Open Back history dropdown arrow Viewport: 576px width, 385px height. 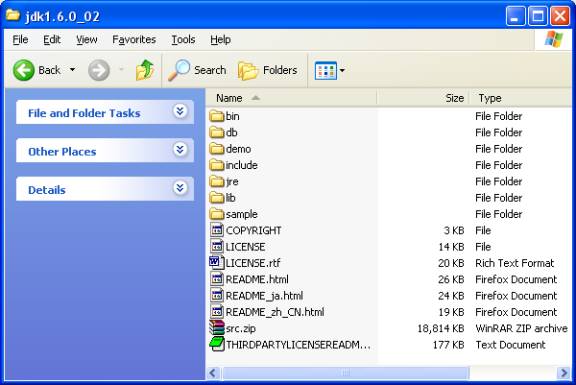pyautogui.click(x=73, y=69)
